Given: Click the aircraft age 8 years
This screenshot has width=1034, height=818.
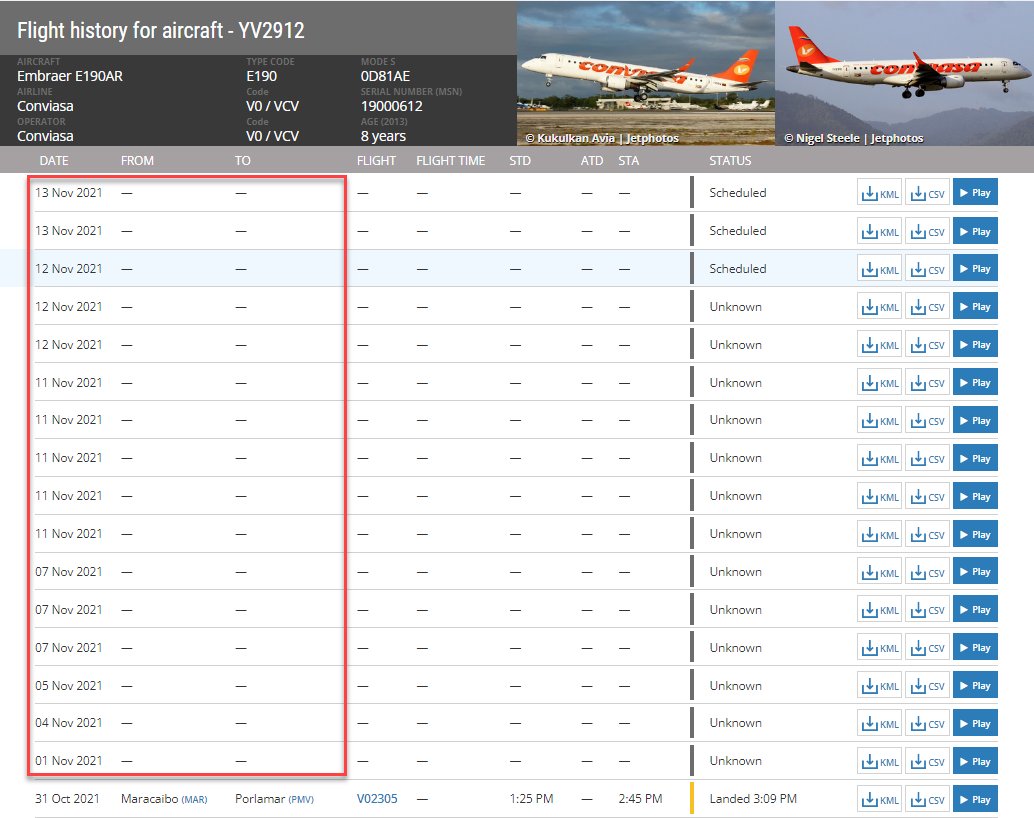Looking at the screenshot, I should [x=383, y=136].
